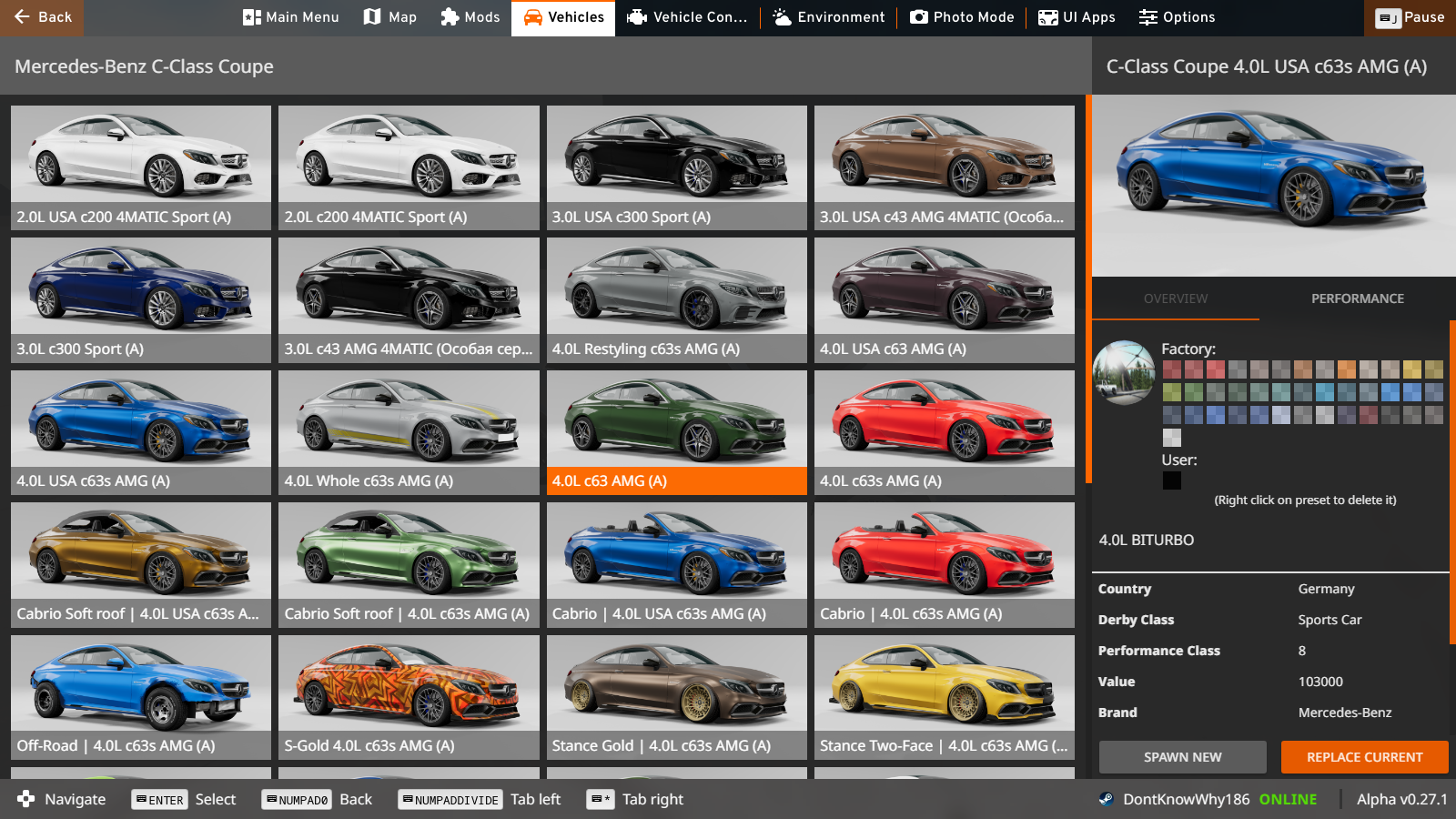Choose red 4.0L c63s AMG (A)
The height and width of the screenshot is (819, 1456).
pyautogui.click(x=945, y=432)
